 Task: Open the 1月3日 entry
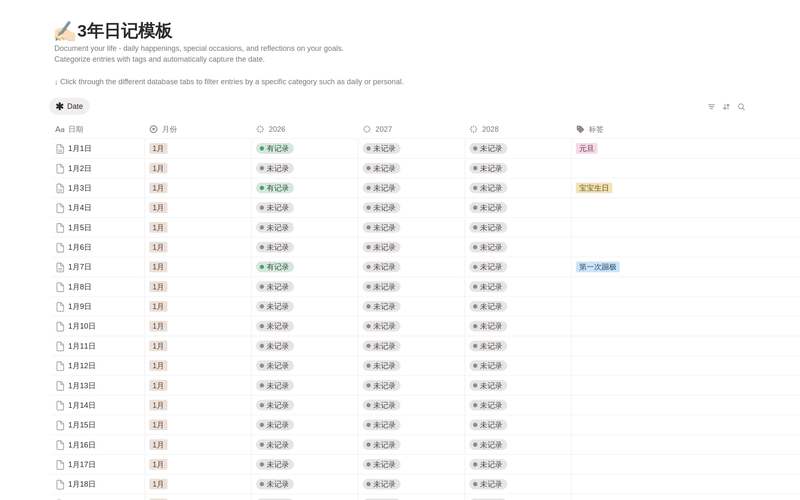pos(80,188)
